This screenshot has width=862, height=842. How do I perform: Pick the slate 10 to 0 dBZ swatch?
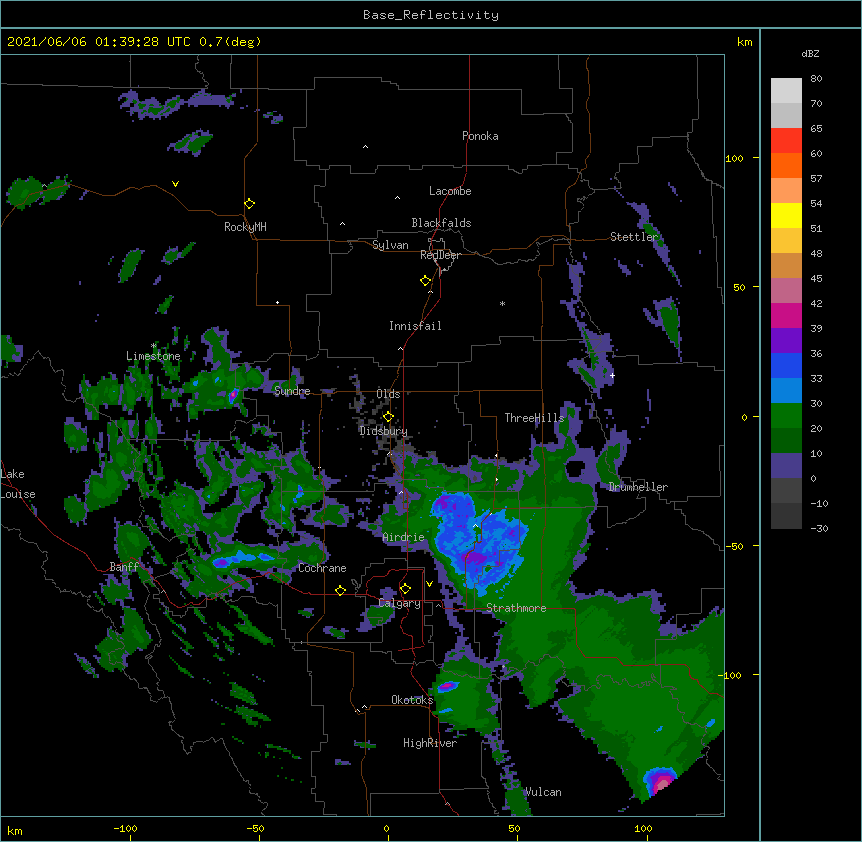click(786, 466)
